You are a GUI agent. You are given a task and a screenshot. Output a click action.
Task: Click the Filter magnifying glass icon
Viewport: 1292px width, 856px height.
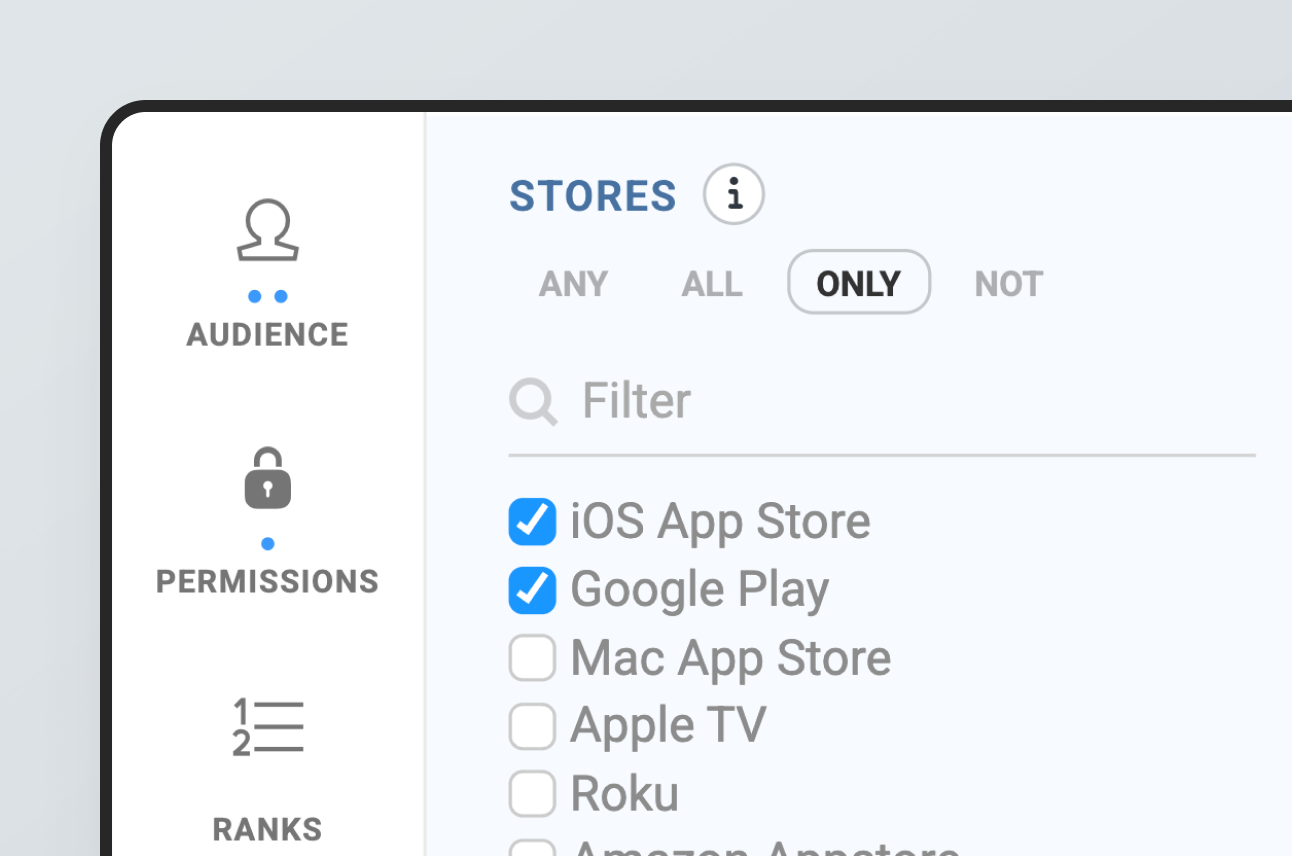tap(532, 402)
